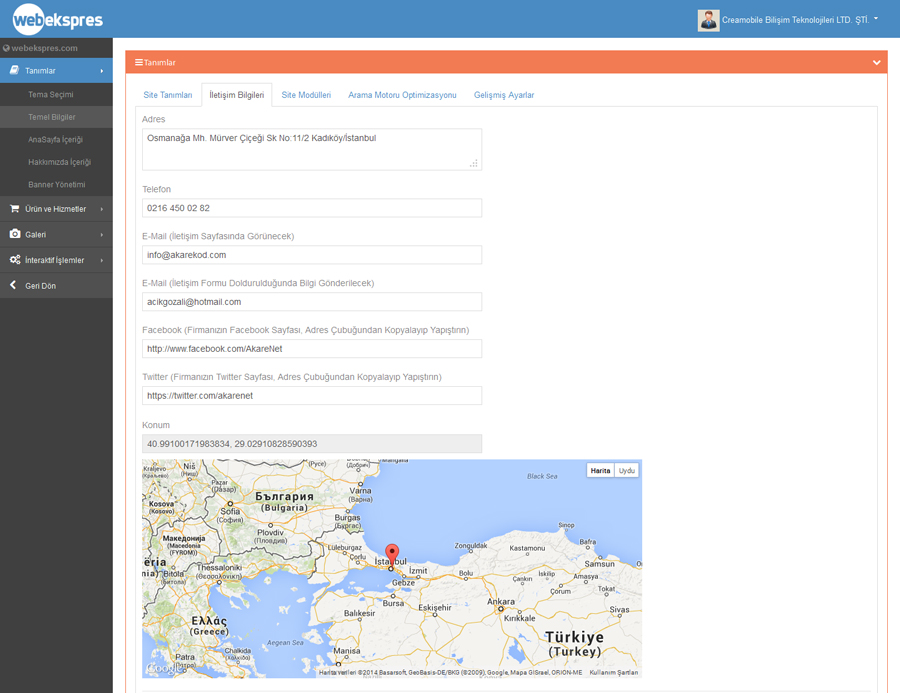Switch map to Uydu view
This screenshot has width=900, height=693.
pyautogui.click(x=626, y=470)
